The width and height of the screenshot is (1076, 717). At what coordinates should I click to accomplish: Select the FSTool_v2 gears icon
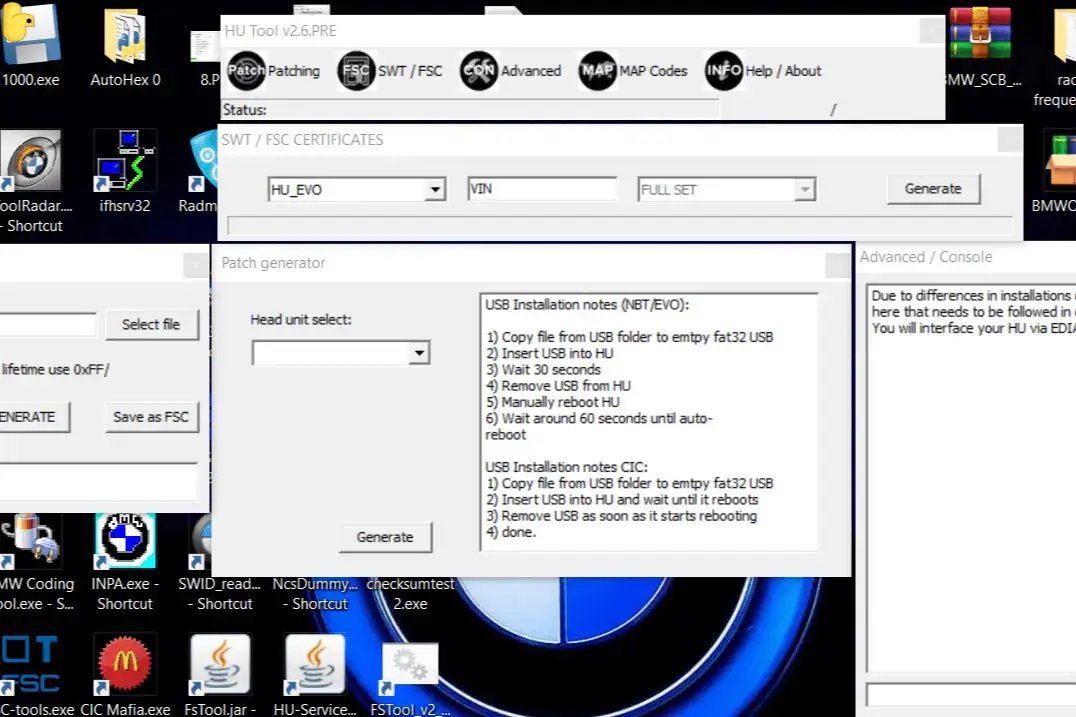pos(410,669)
